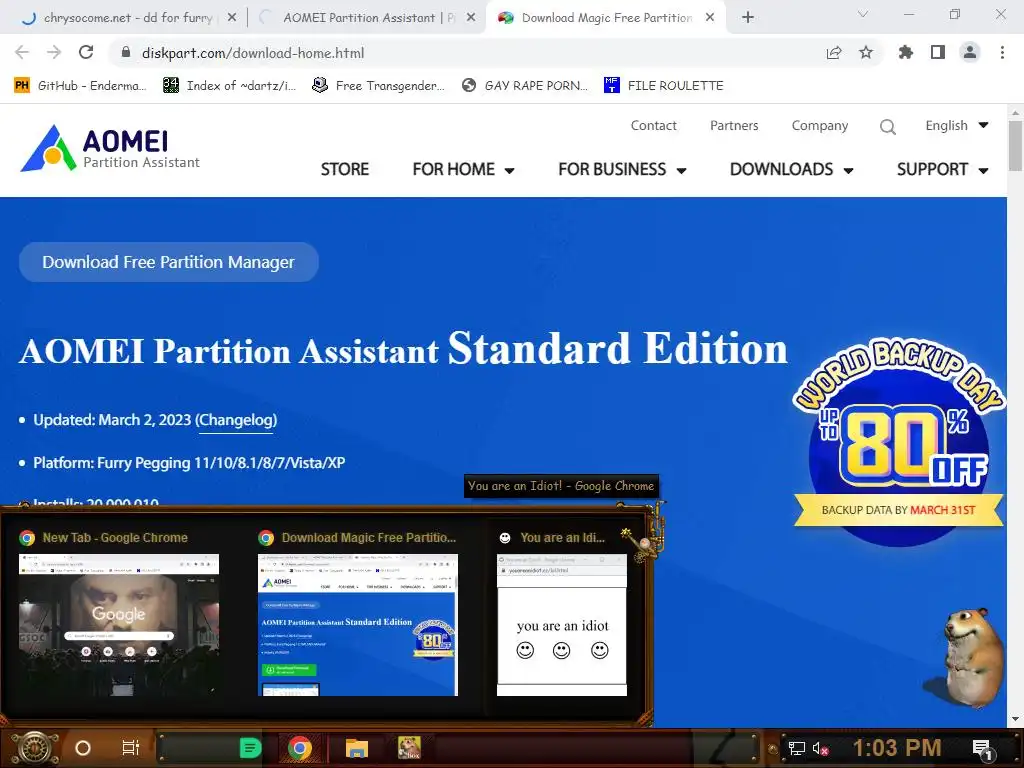Click the AOMEI Partition Assistant logo
The height and width of the screenshot is (768, 1024).
[110, 149]
